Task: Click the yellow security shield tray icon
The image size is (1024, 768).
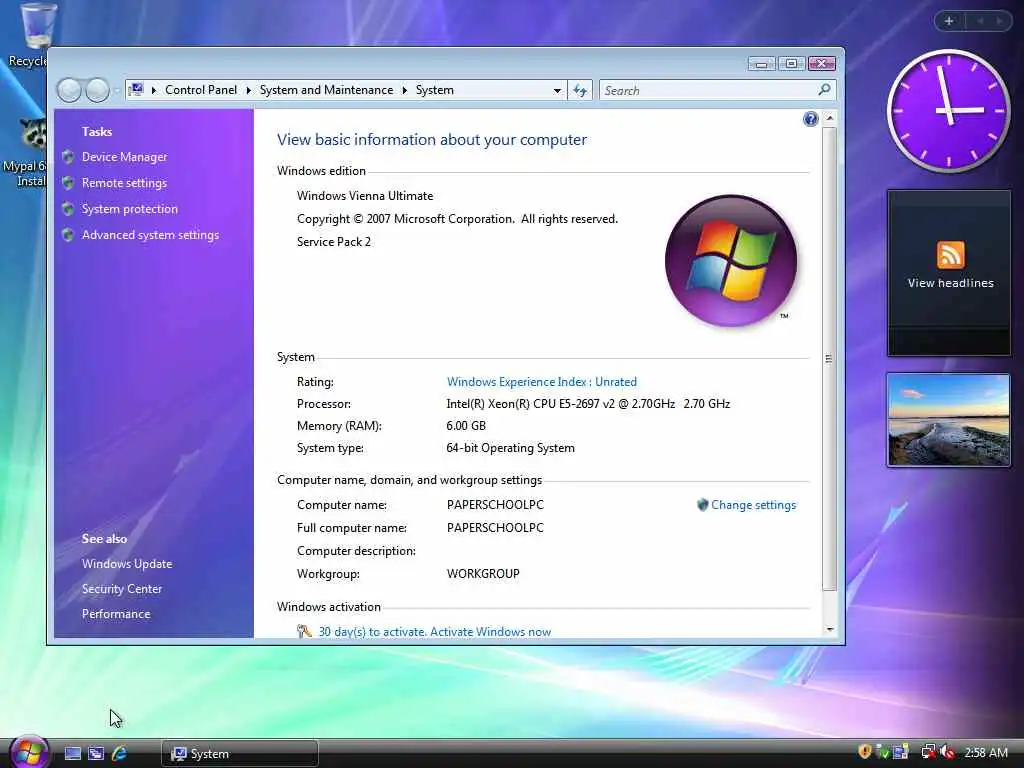Action: pyautogui.click(x=865, y=752)
